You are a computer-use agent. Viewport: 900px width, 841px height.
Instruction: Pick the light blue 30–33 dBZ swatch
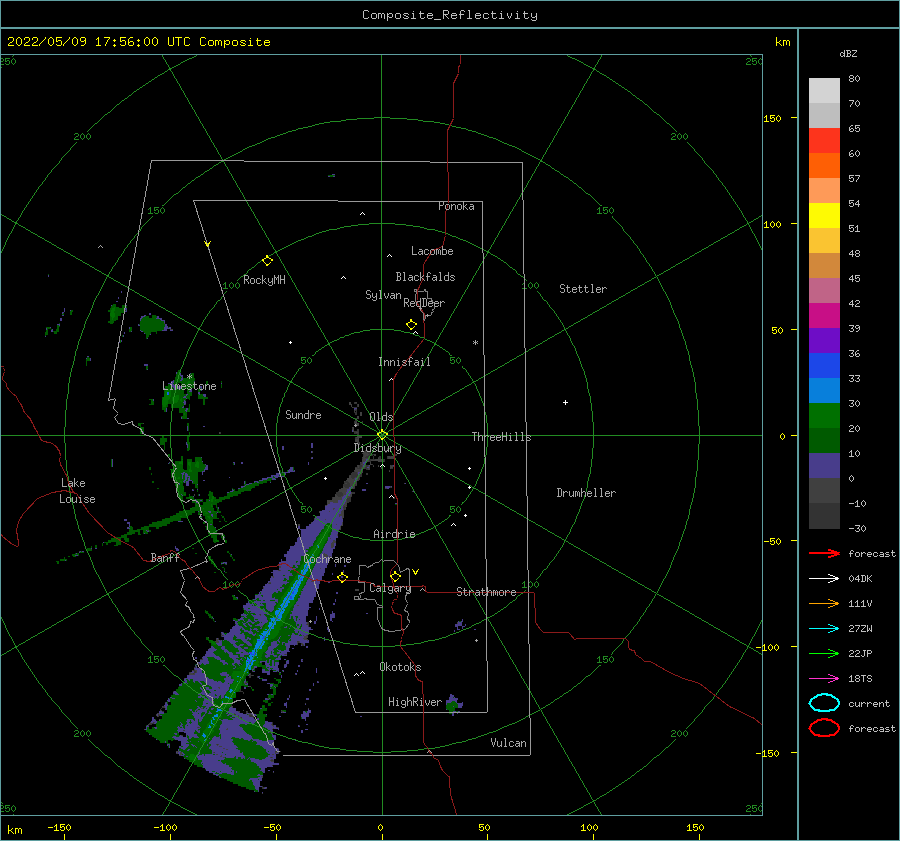pos(824,391)
